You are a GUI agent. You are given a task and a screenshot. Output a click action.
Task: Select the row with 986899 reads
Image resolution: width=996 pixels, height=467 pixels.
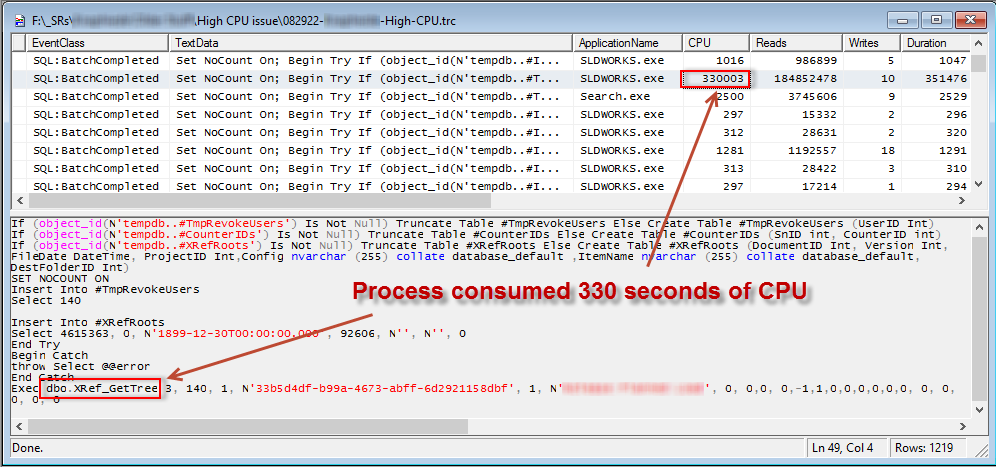coord(400,61)
